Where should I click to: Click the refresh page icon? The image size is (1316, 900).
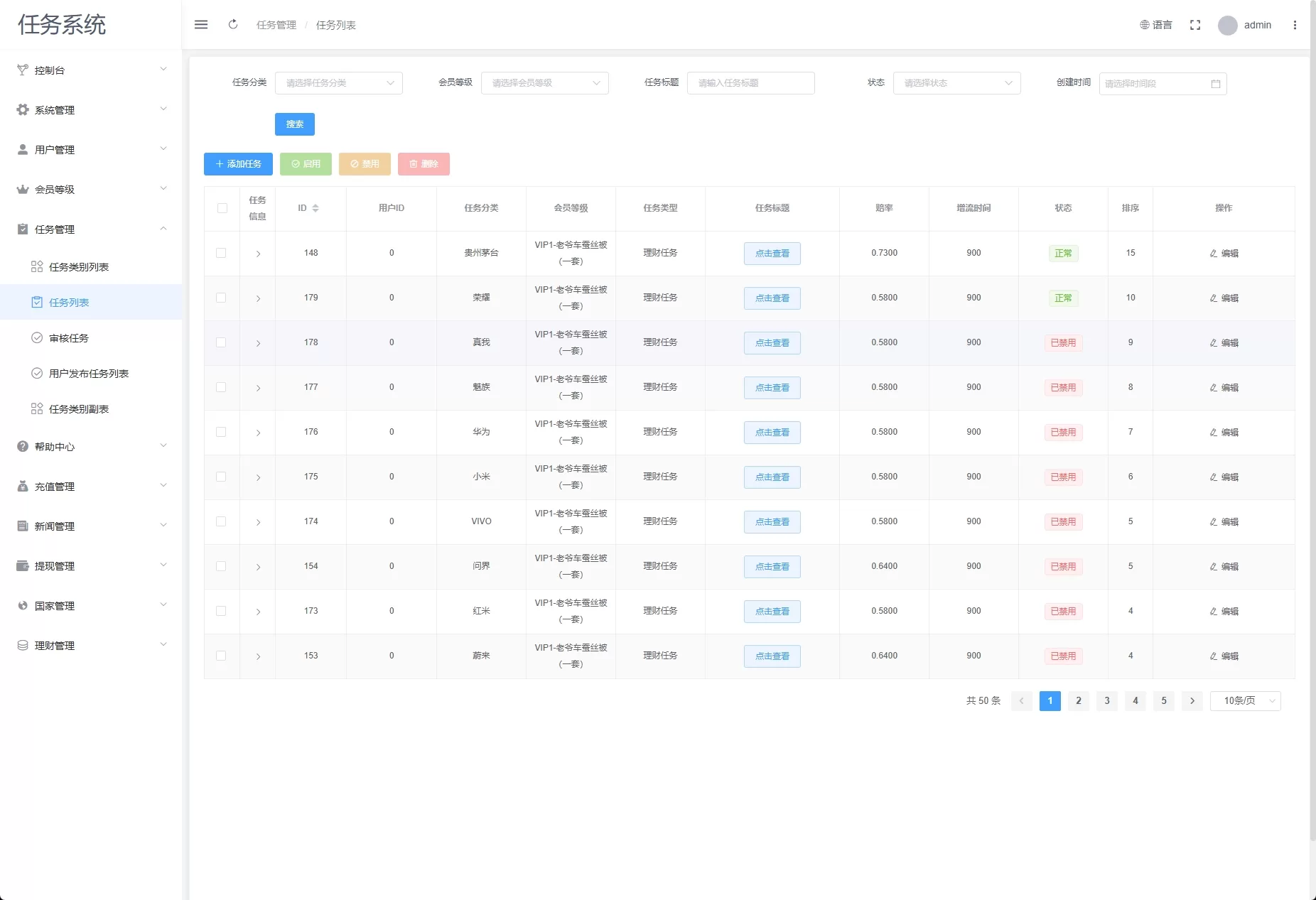point(233,25)
